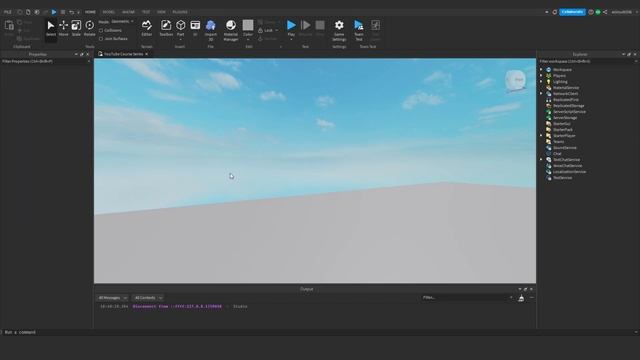Open the FILE menu
This screenshot has height=360, width=640.
8,12
